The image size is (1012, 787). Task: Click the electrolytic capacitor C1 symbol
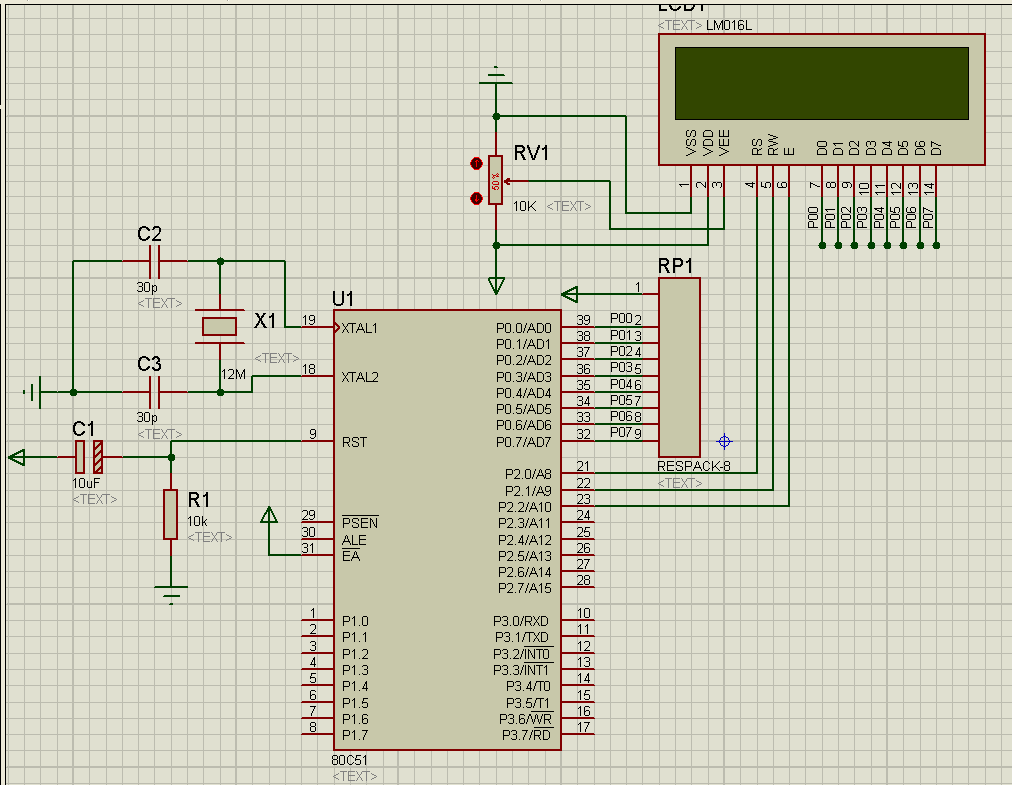[x=89, y=458]
